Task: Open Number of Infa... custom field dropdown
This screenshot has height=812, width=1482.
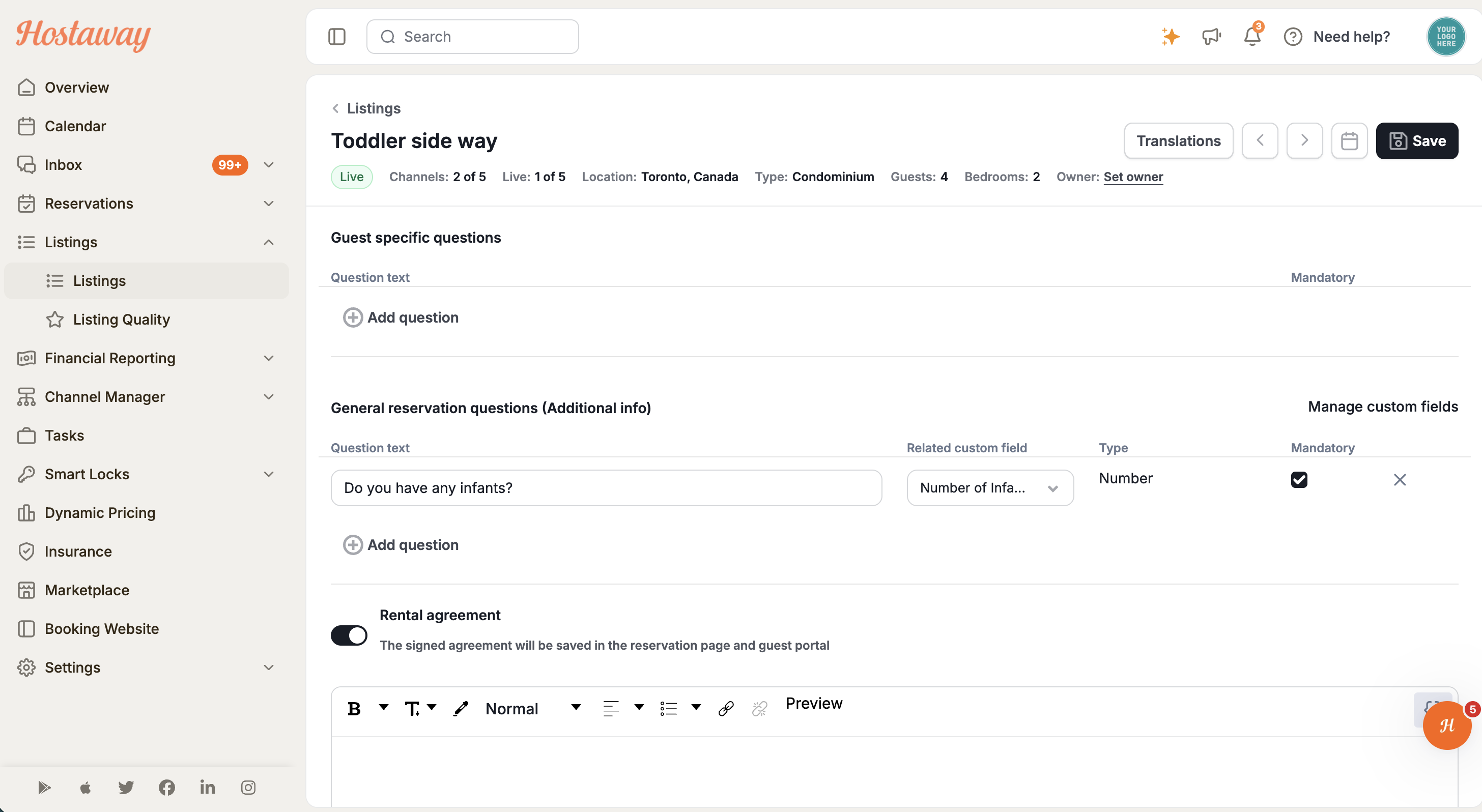Action: tap(990, 488)
